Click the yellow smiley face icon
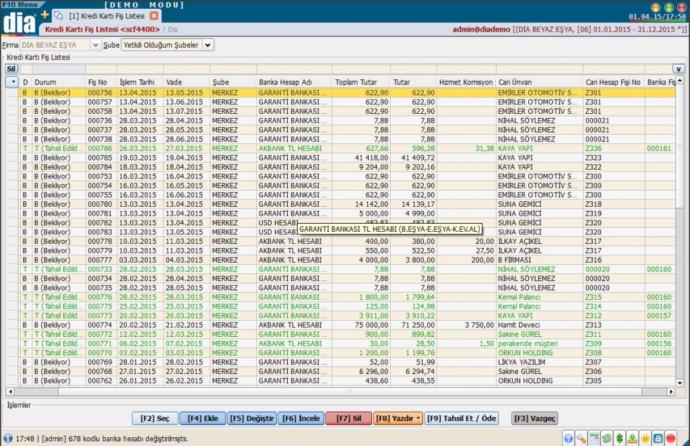Screen dimensions: 690x446 [x=645, y=438]
